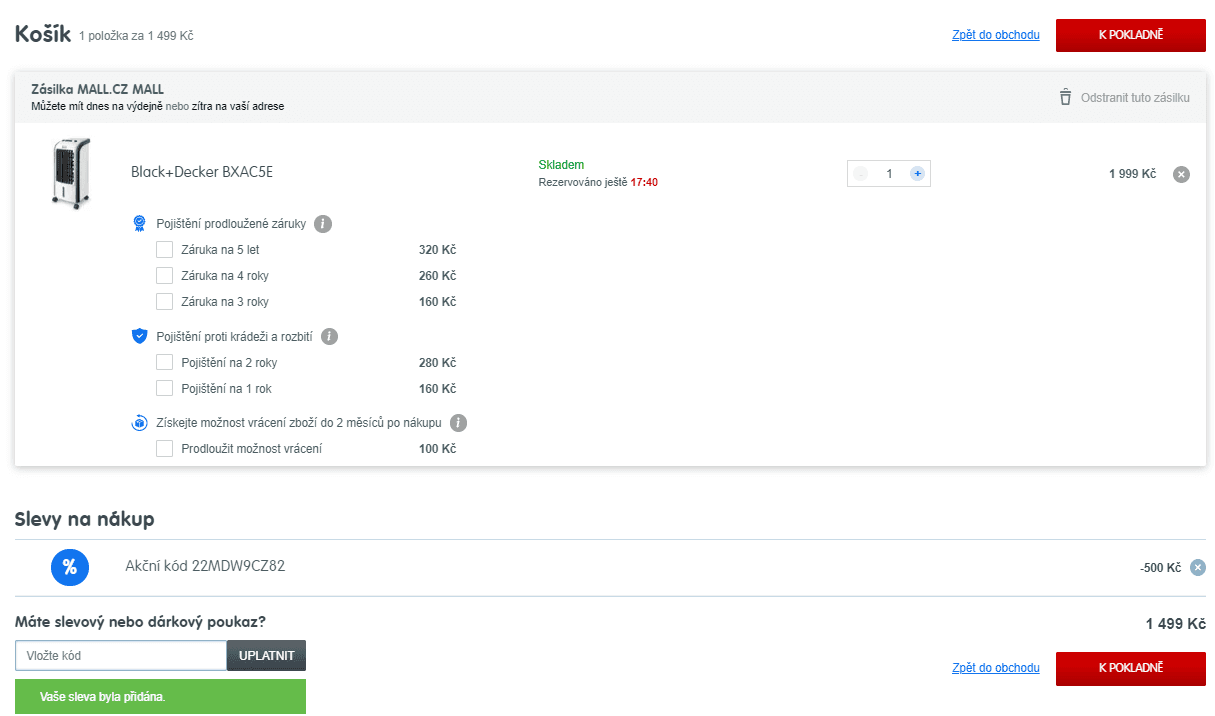
Task: Check the Záruka na 4 roky option
Action: point(165,276)
